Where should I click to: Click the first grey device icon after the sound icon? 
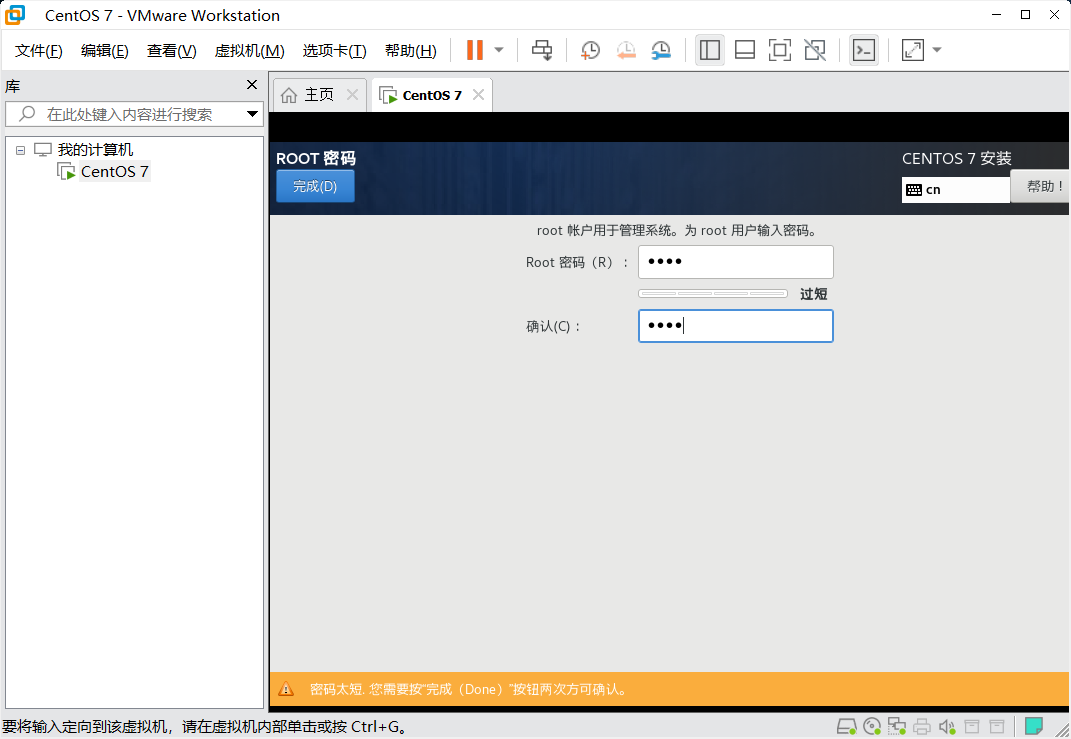pyautogui.click(x=972, y=726)
